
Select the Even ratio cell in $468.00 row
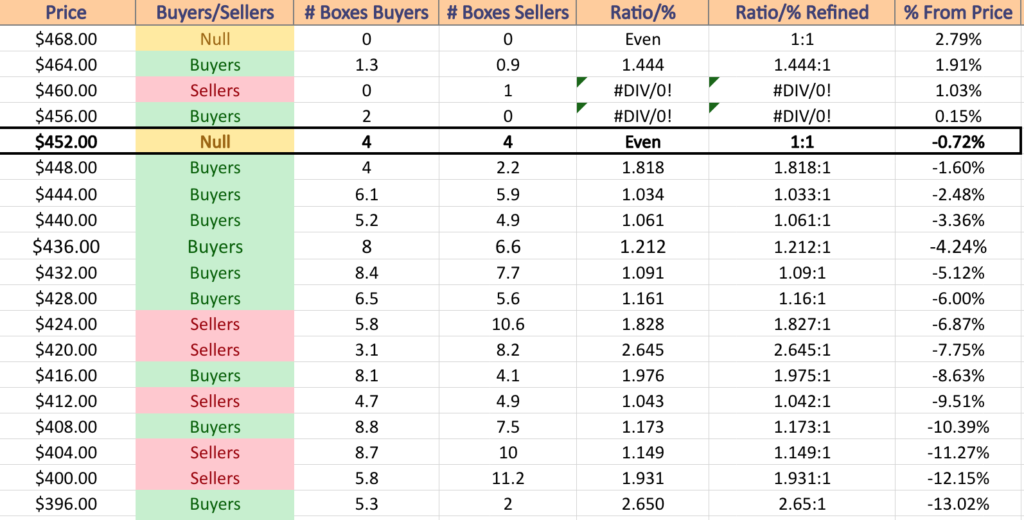643,39
